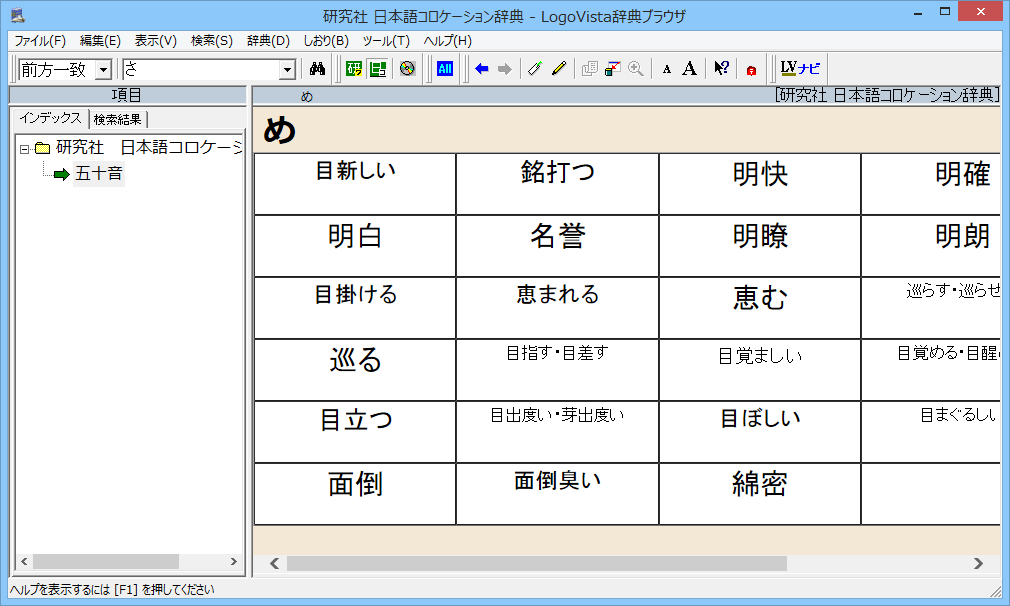Click the content horizontal scrollbar right arrow

coord(979,564)
